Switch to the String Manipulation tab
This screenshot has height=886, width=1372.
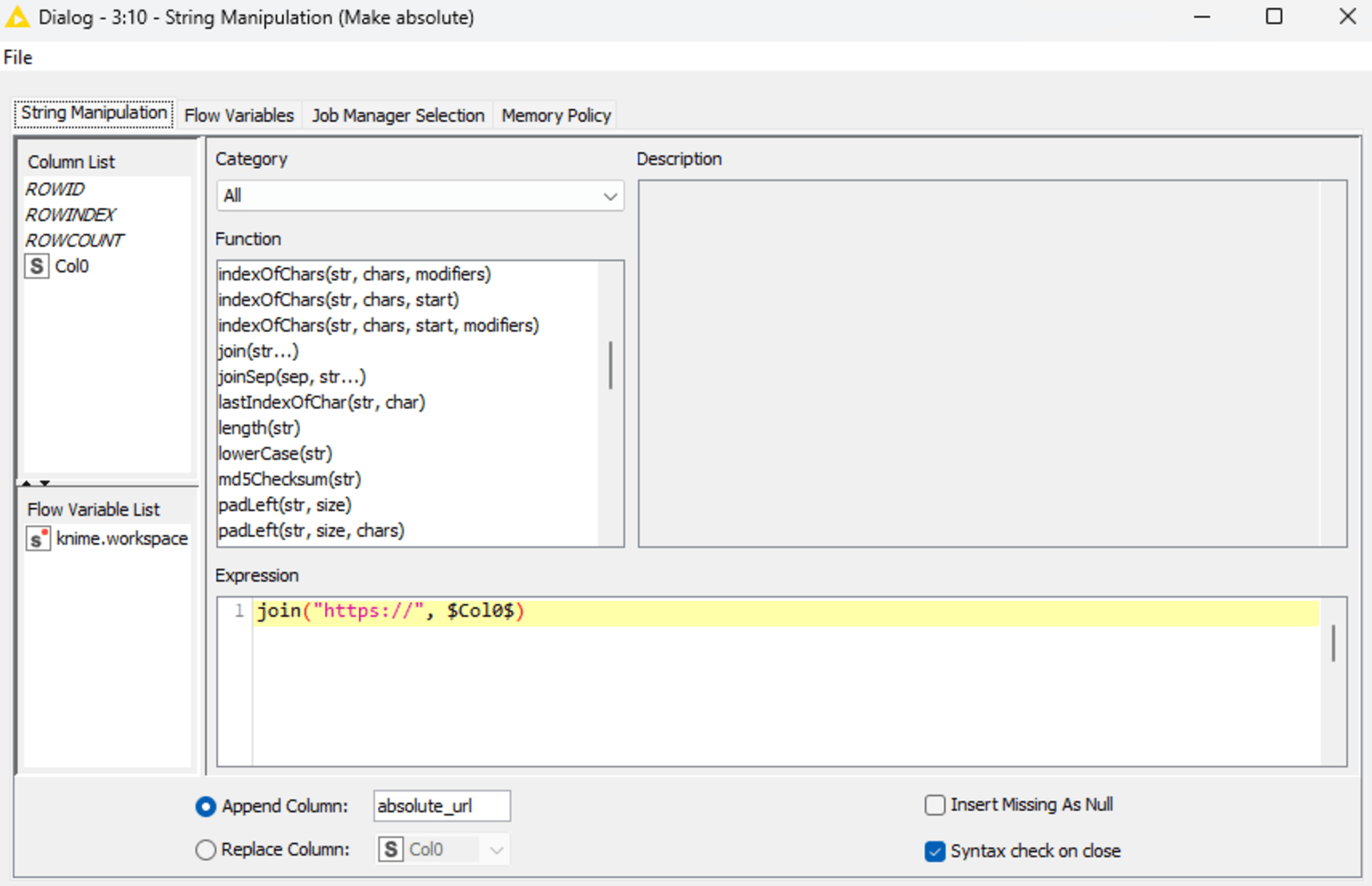94,113
